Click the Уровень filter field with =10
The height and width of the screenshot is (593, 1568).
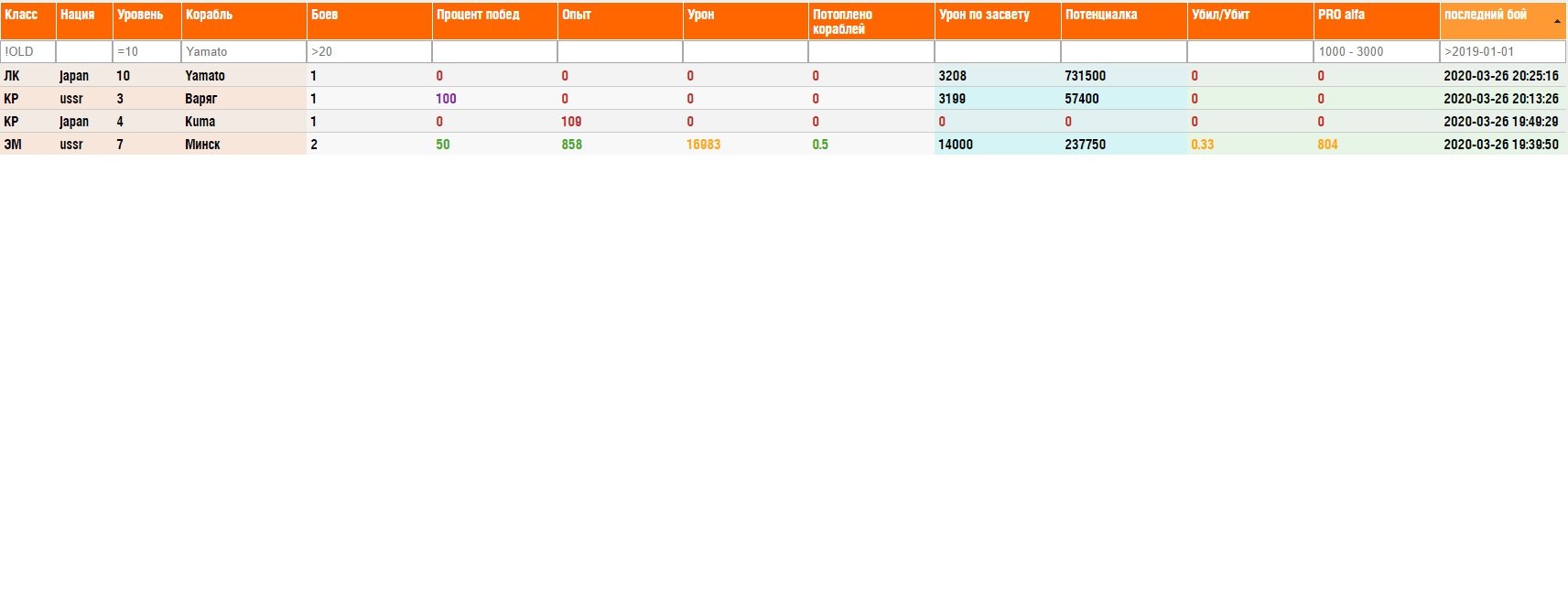[146, 52]
